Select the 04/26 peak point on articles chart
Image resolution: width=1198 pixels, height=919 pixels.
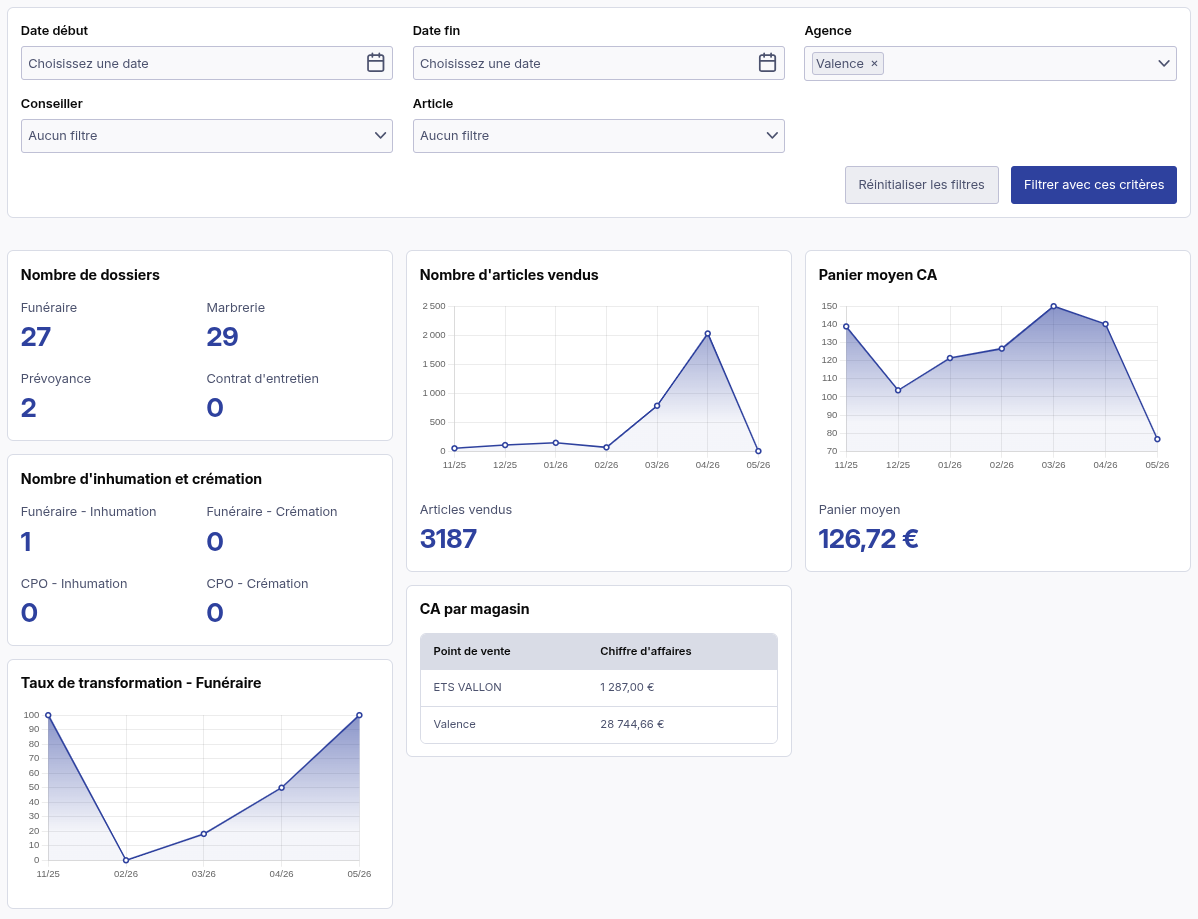click(x=707, y=334)
